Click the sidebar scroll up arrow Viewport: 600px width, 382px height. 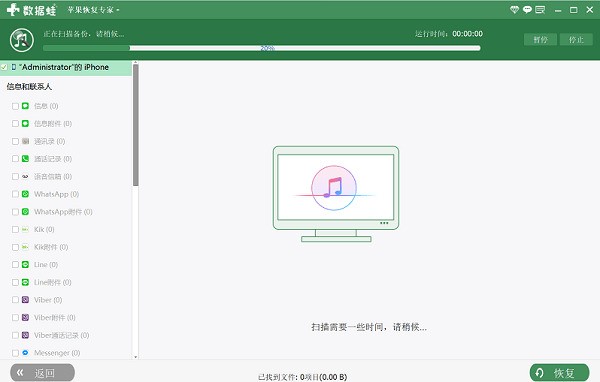(135, 62)
